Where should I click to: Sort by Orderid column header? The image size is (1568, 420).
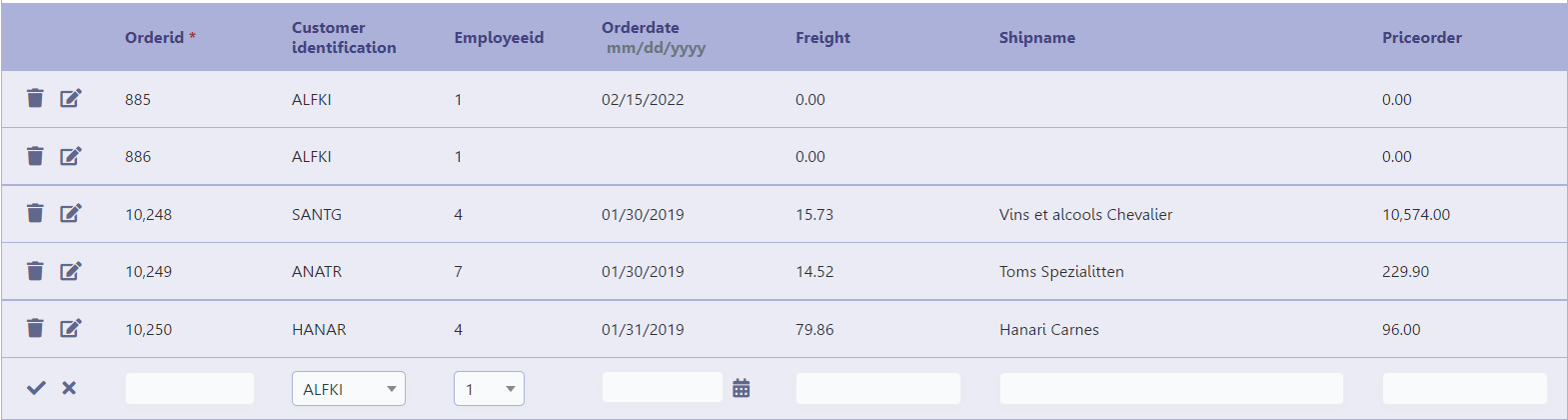click(x=154, y=38)
